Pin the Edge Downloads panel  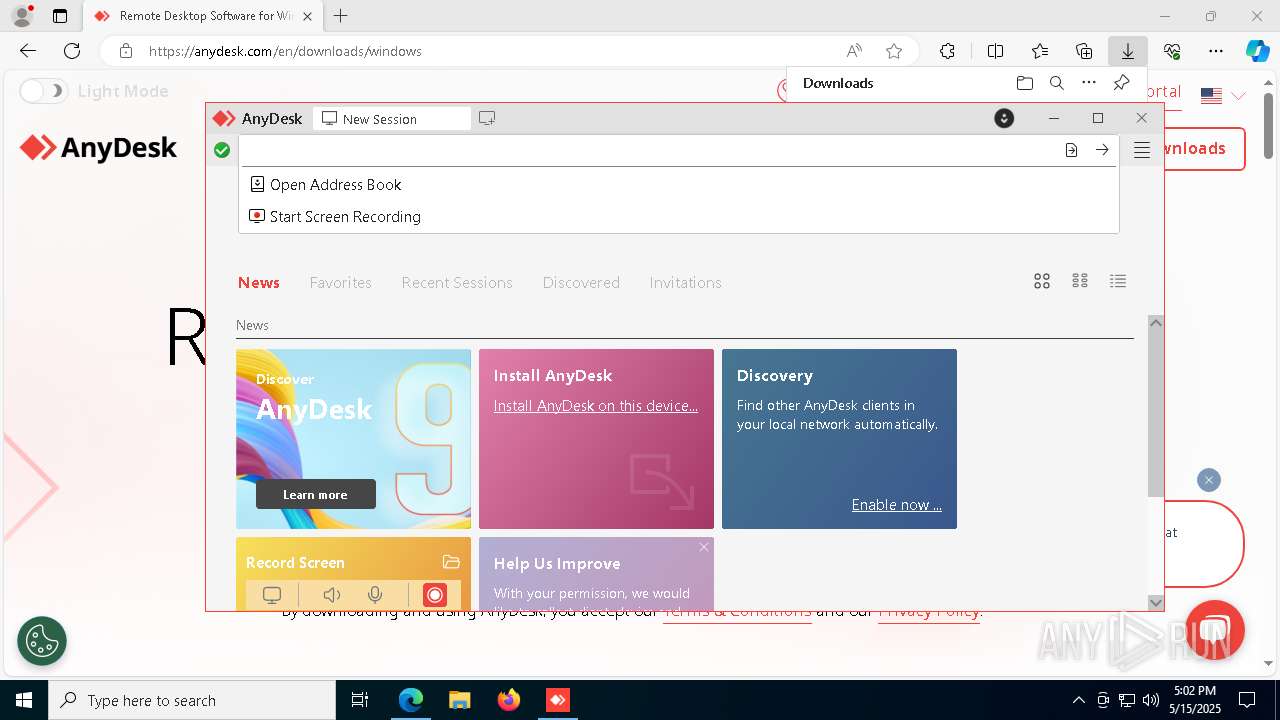click(1122, 83)
